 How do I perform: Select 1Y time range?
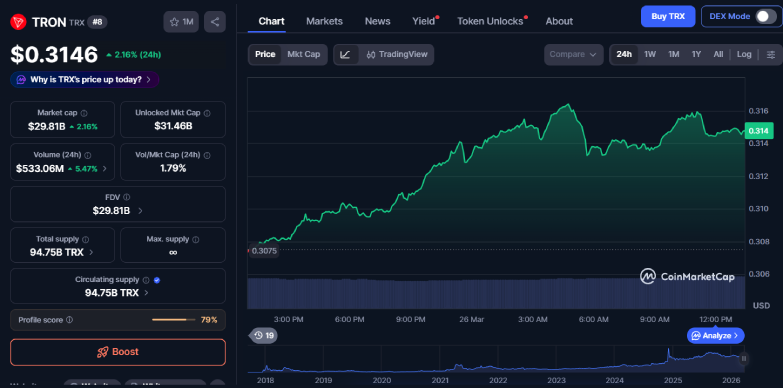696,54
